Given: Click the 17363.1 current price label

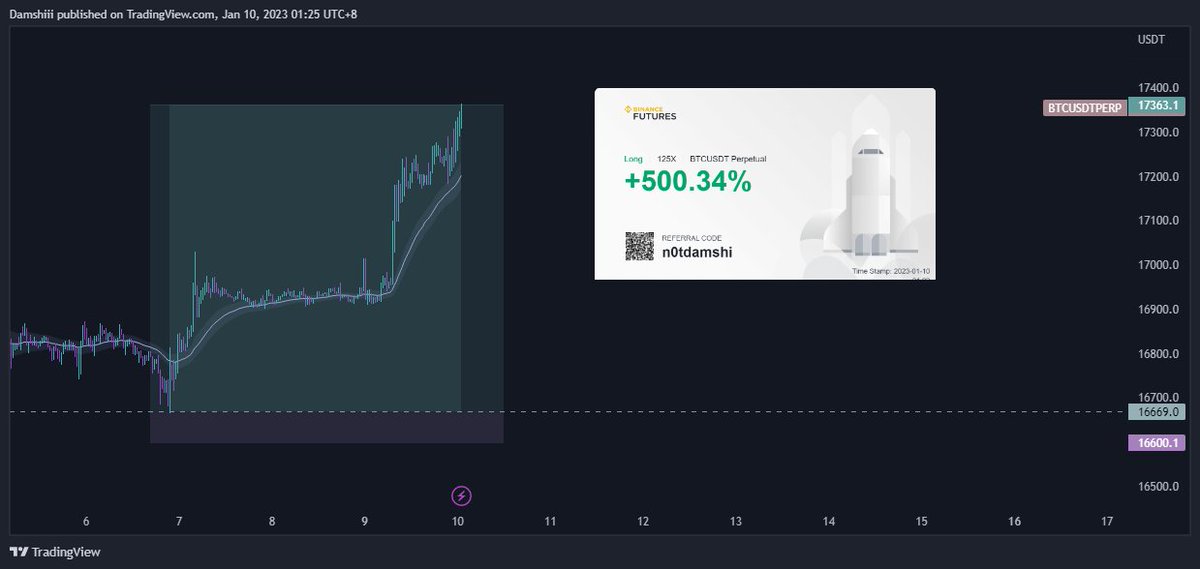Looking at the screenshot, I should pos(1159,105).
